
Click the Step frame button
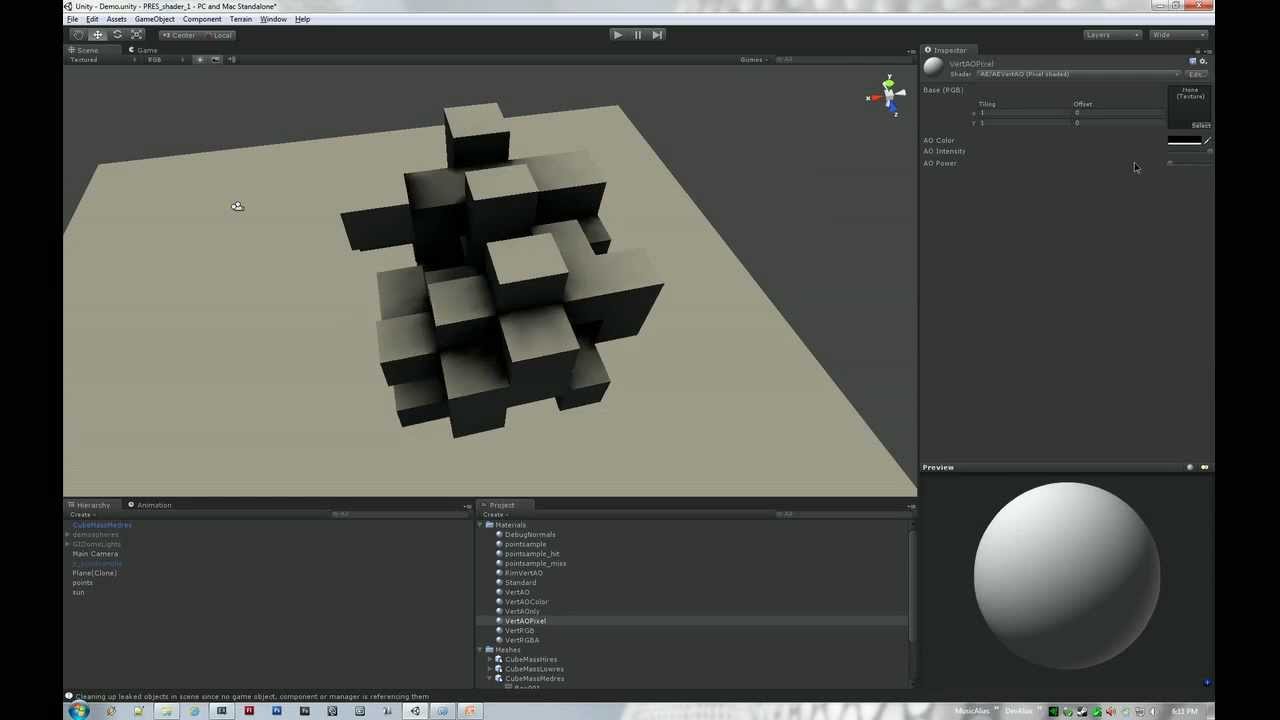657,35
